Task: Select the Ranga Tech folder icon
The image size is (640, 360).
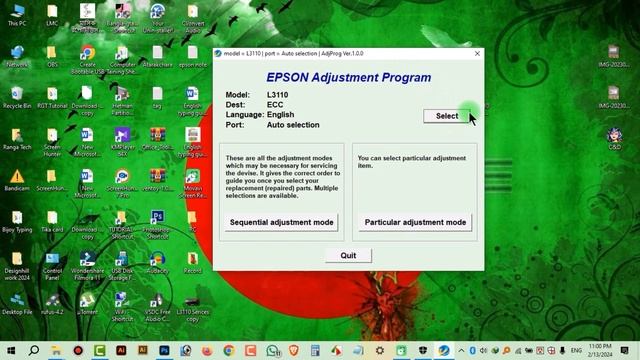Action: click(17, 139)
